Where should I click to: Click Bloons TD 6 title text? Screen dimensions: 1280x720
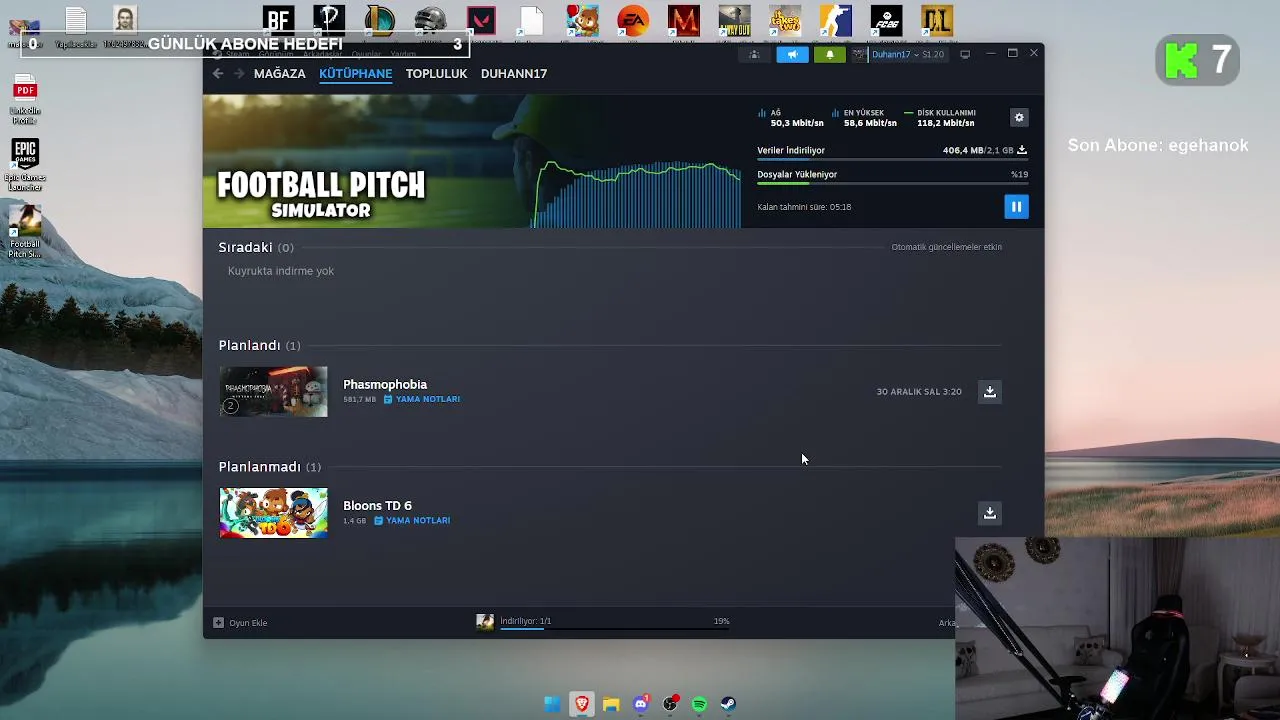pyautogui.click(x=377, y=505)
